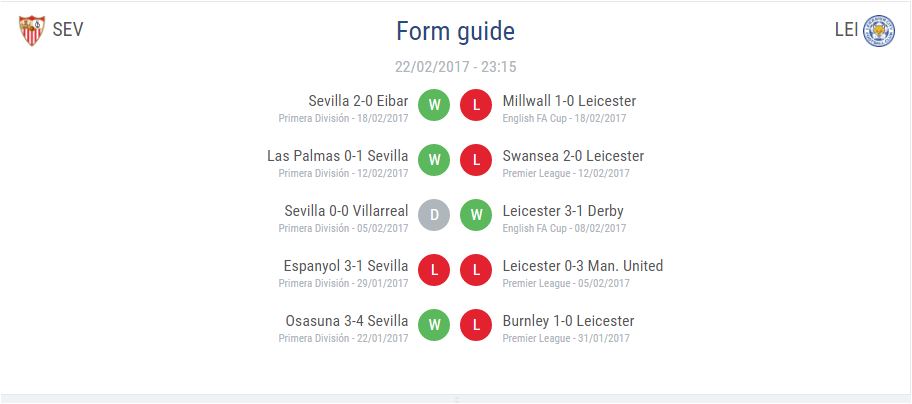Click the red L badge for Swansea 2-0 Leicester

pos(476,160)
